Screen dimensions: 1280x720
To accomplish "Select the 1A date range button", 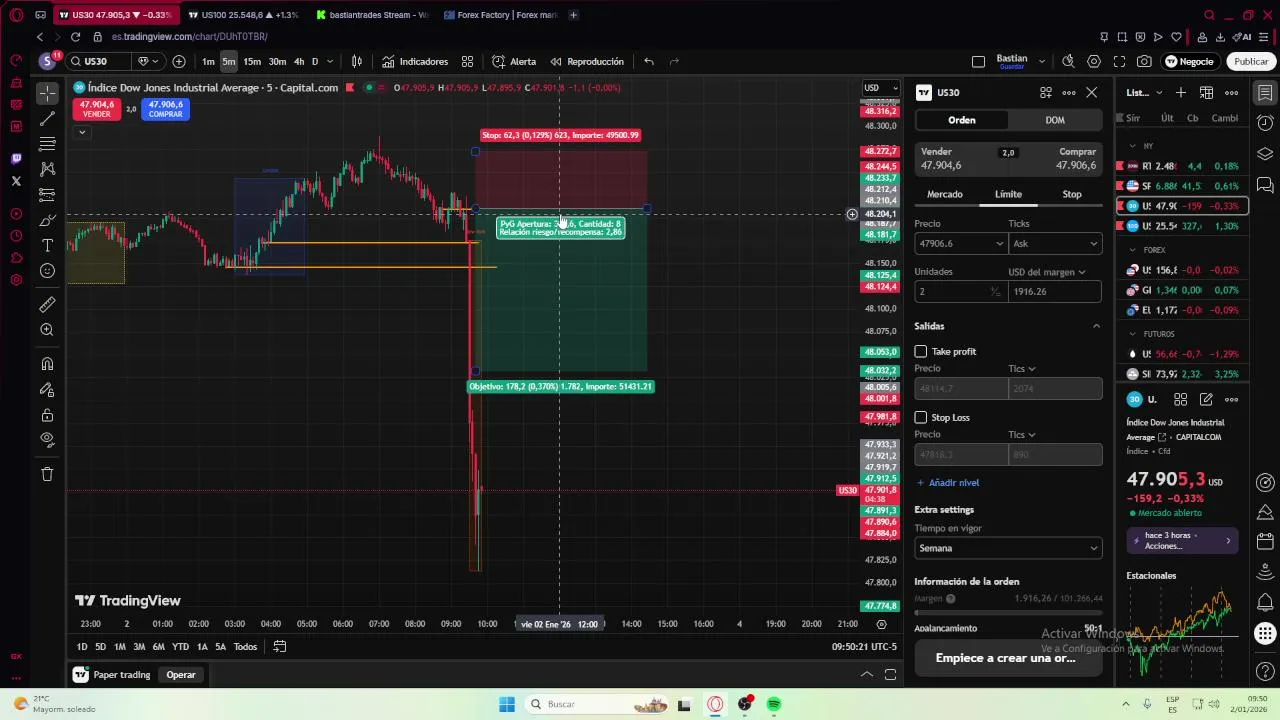I will tap(202, 647).
